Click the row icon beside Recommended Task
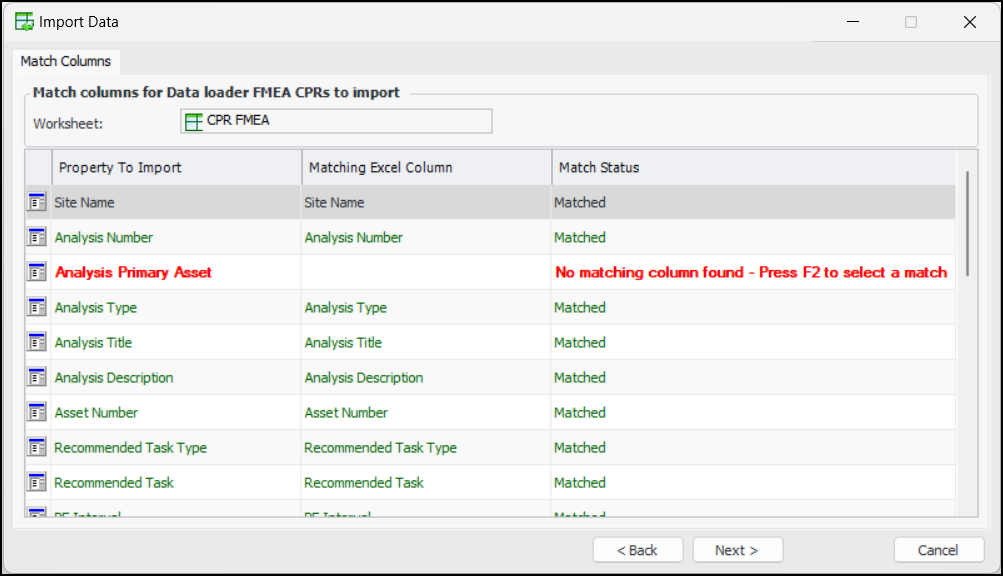This screenshot has height=576, width=1003. (x=37, y=482)
